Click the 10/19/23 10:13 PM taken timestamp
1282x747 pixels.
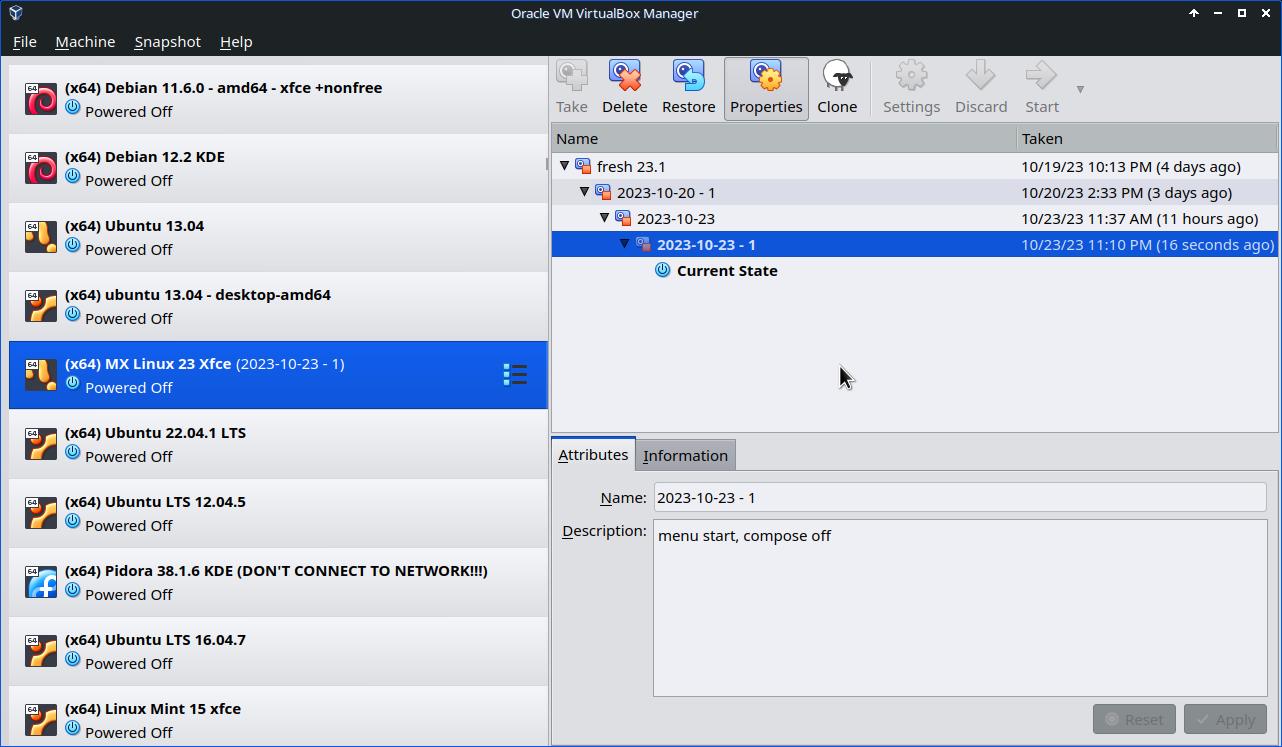(1131, 166)
